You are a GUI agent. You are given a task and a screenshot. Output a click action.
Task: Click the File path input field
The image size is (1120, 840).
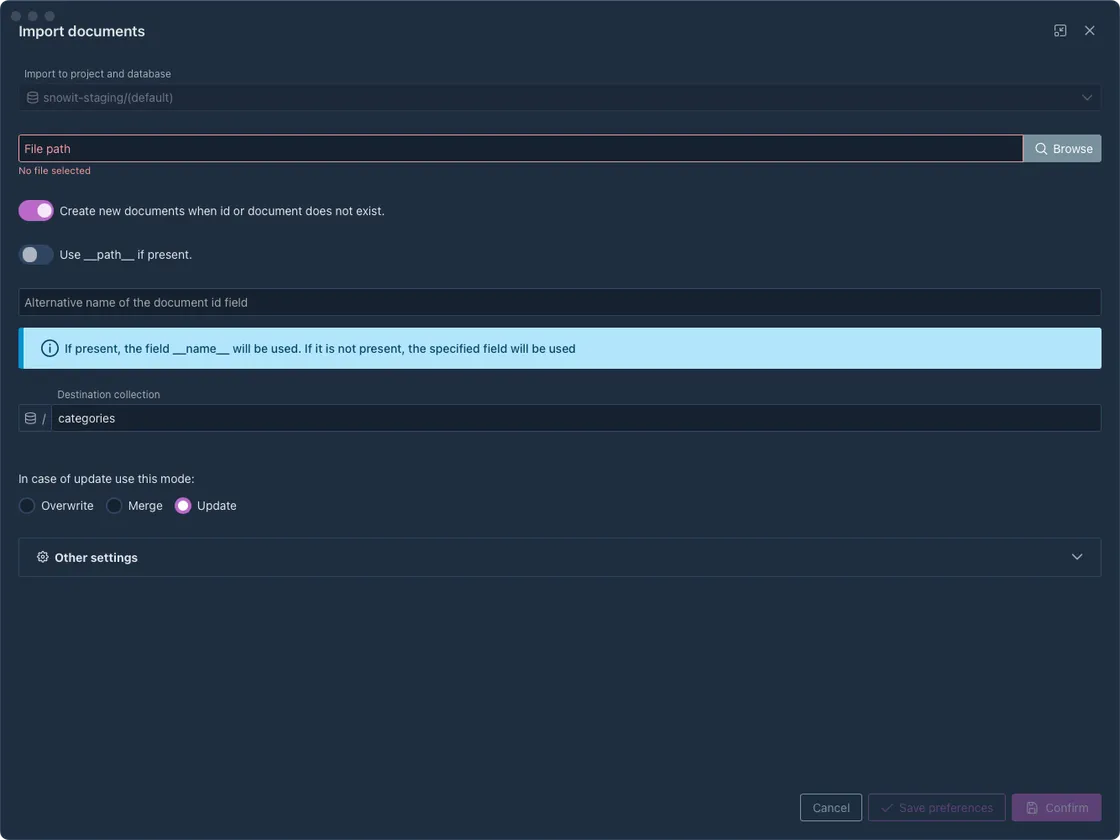coord(521,149)
